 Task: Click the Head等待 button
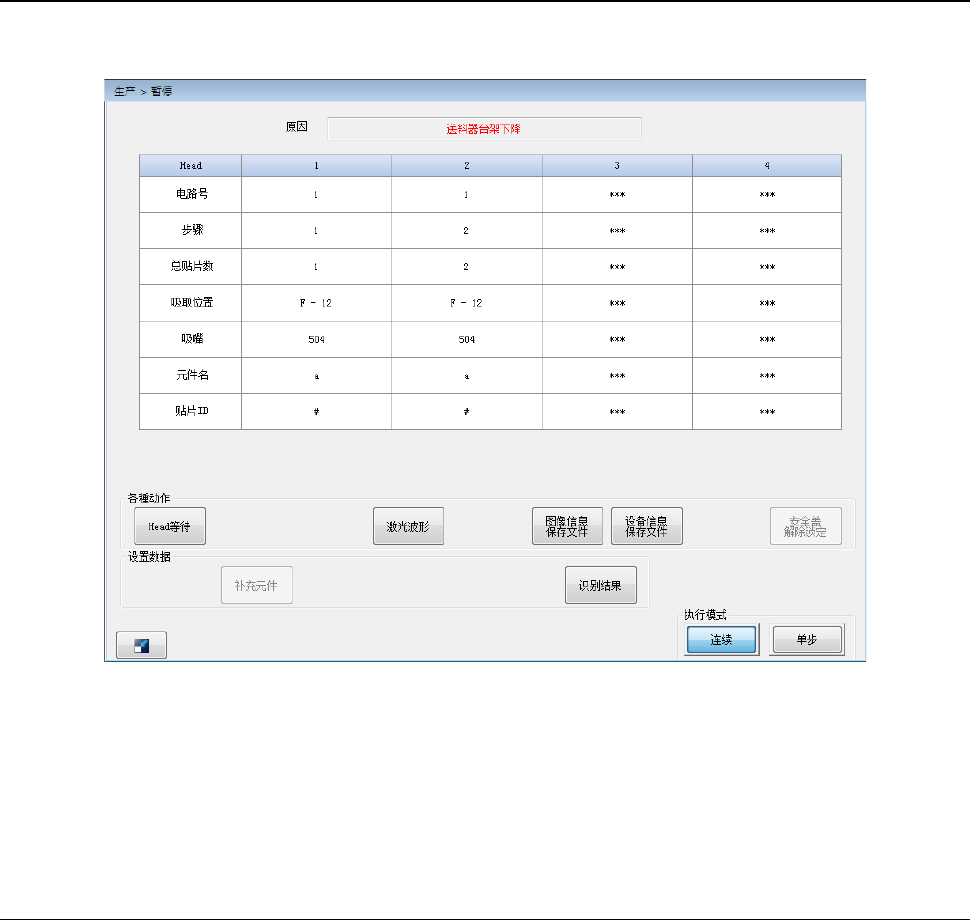coord(170,527)
